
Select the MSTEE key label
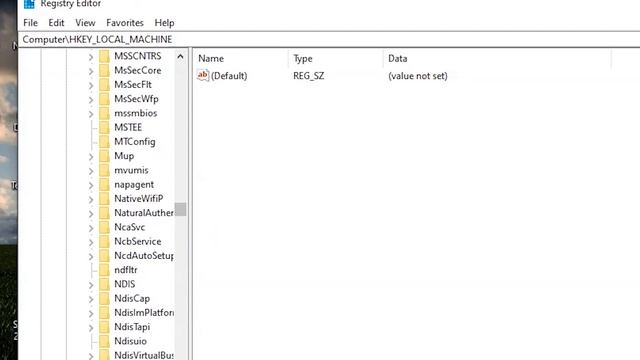pos(128,127)
